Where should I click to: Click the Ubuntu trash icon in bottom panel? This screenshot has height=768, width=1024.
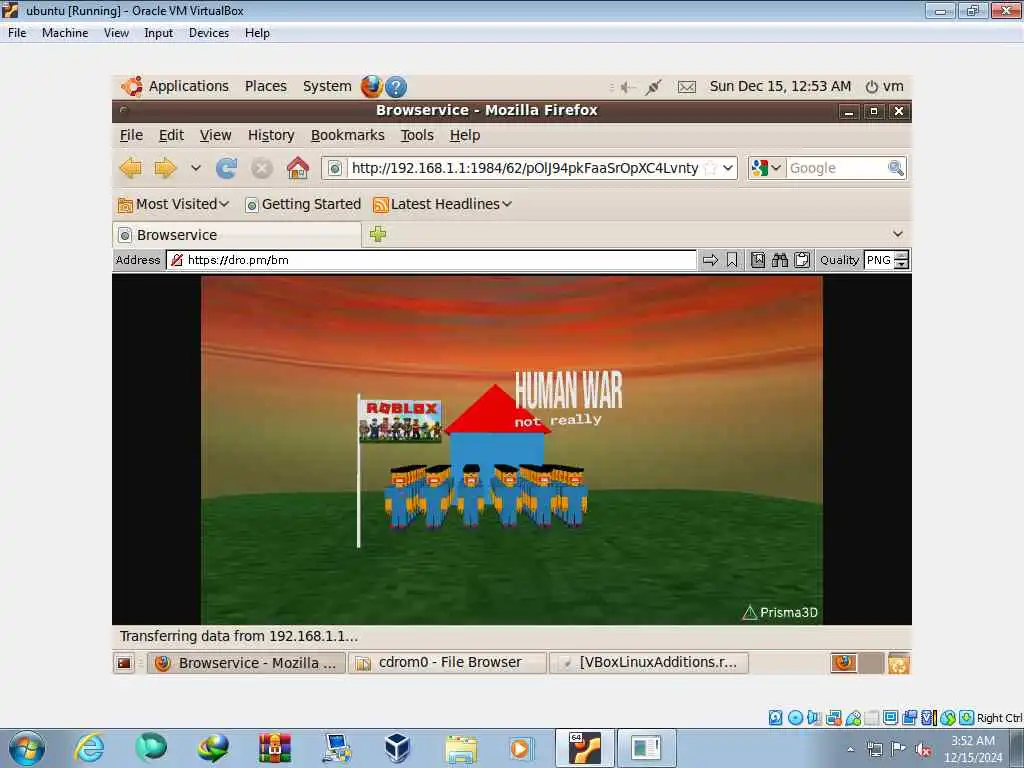click(899, 663)
